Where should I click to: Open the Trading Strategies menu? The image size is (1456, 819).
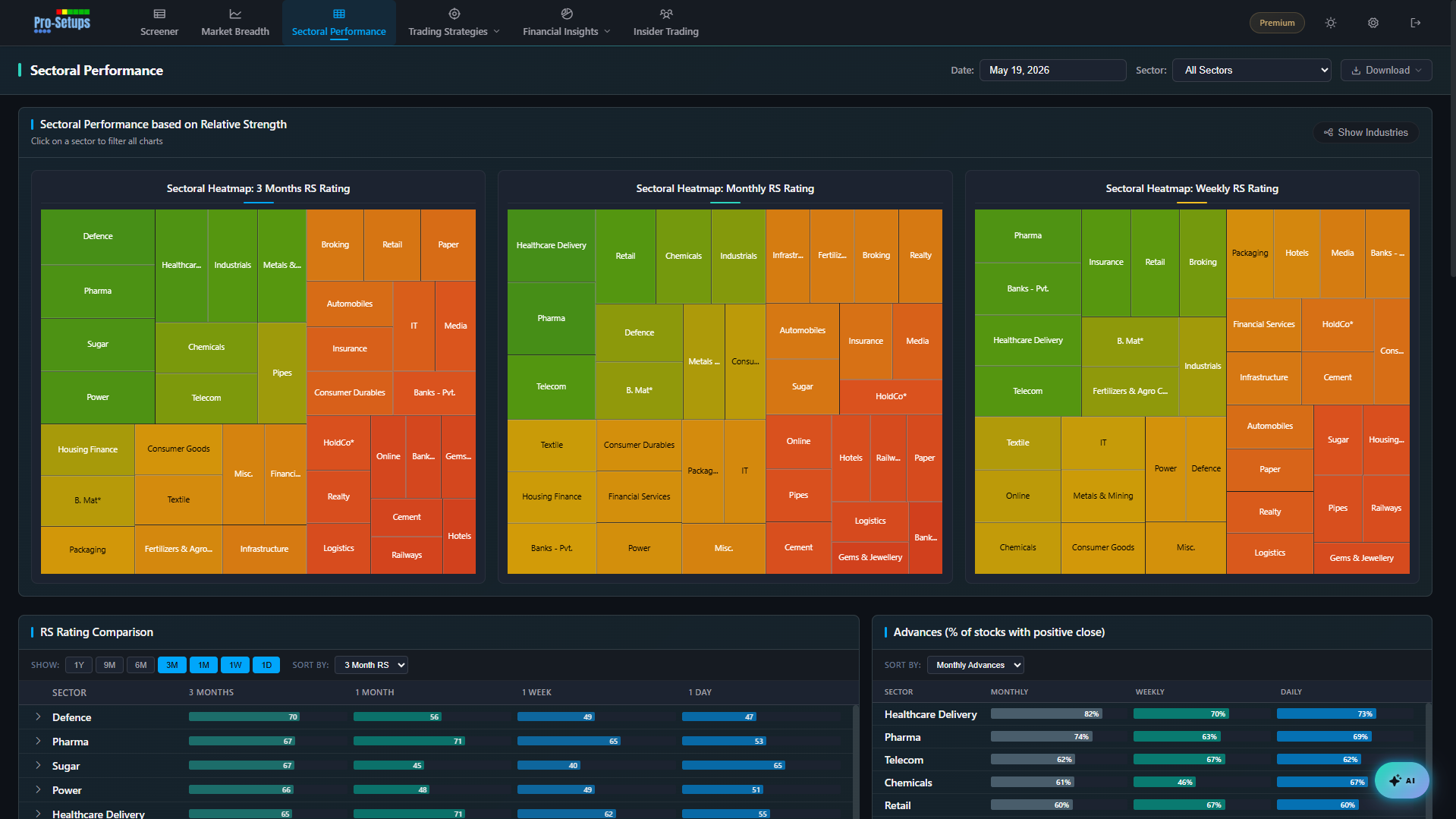[x=454, y=24]
